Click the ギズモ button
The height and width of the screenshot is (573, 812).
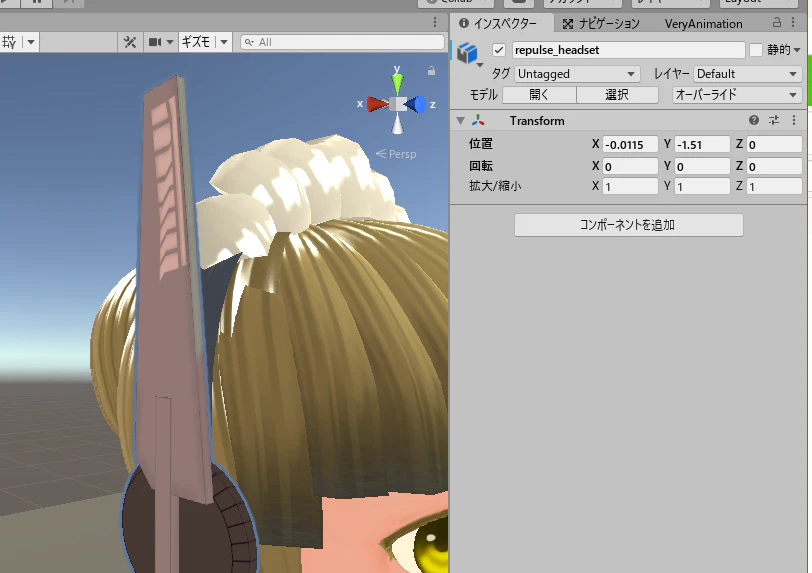(196, 42)
